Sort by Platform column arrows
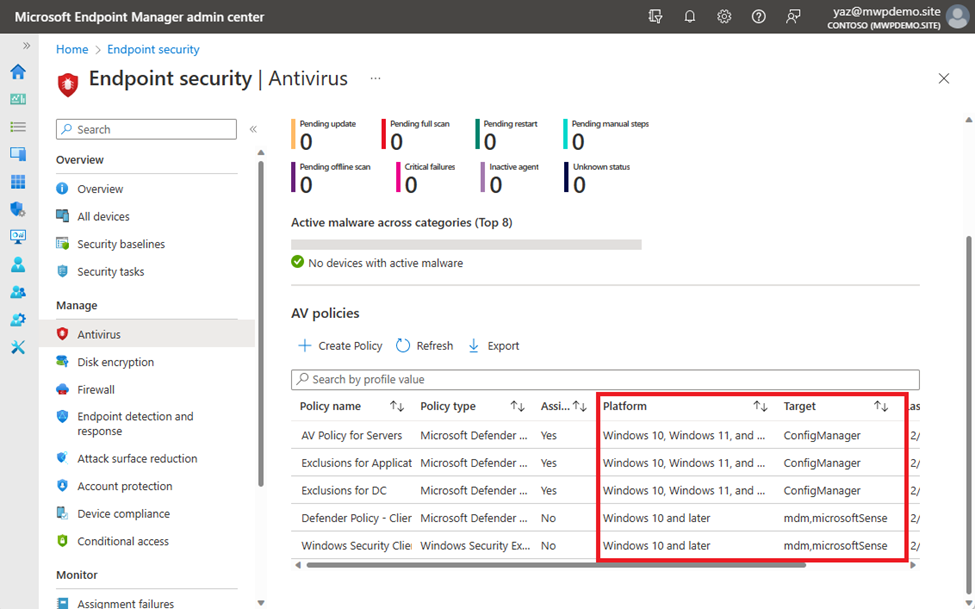The height and width of the screenshot is (609, 975). [x=760, y=406]
